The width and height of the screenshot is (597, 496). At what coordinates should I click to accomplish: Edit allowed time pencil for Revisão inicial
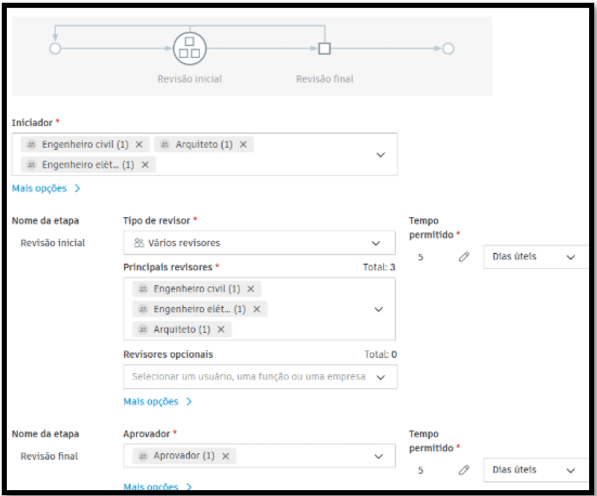(x=464, y=257)
